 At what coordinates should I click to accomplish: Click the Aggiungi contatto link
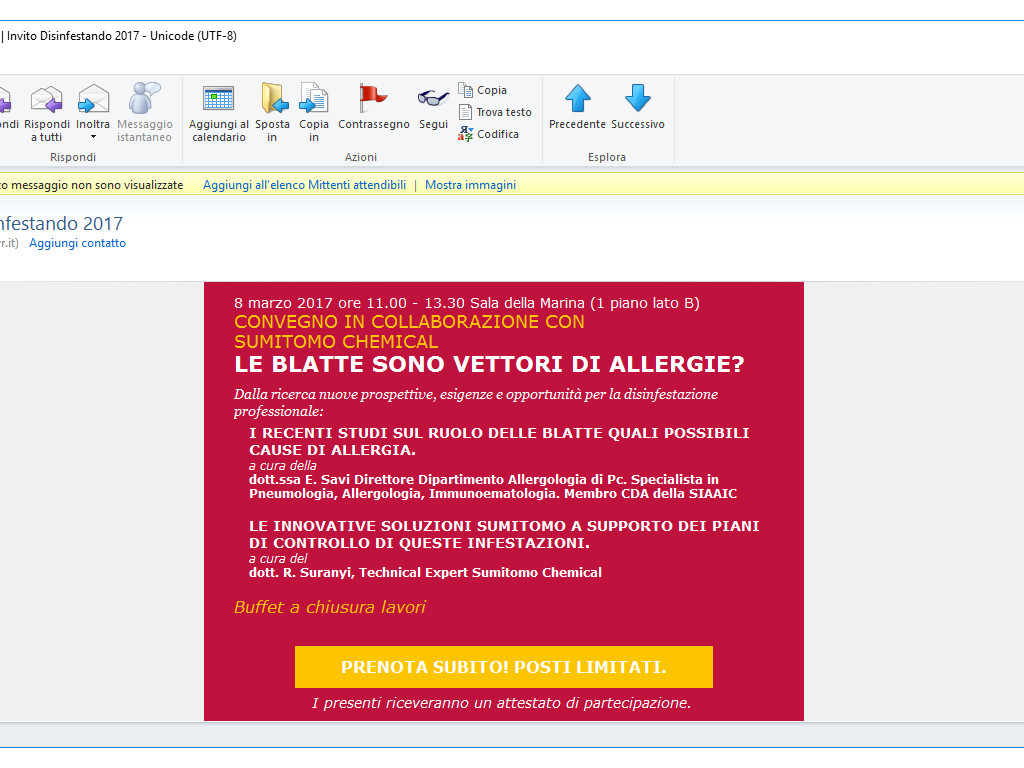77,243
